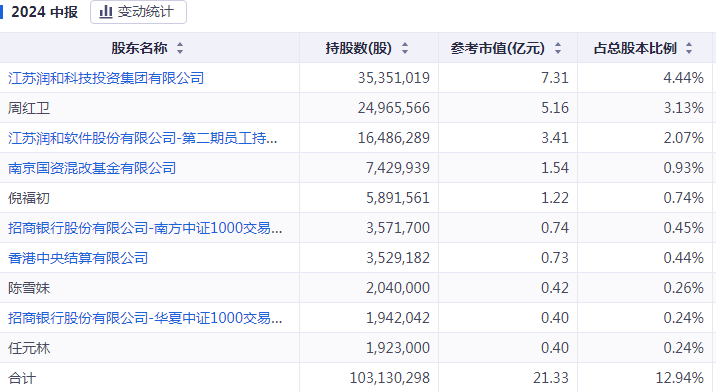Open 香港中央结算有限公司 link

(x=78, y=258)
